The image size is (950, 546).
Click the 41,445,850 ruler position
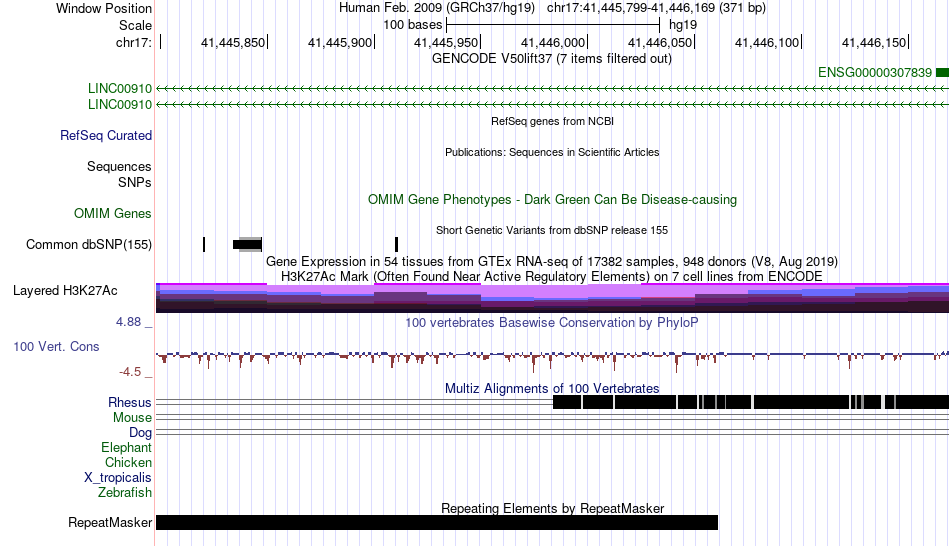pos(233,42)
